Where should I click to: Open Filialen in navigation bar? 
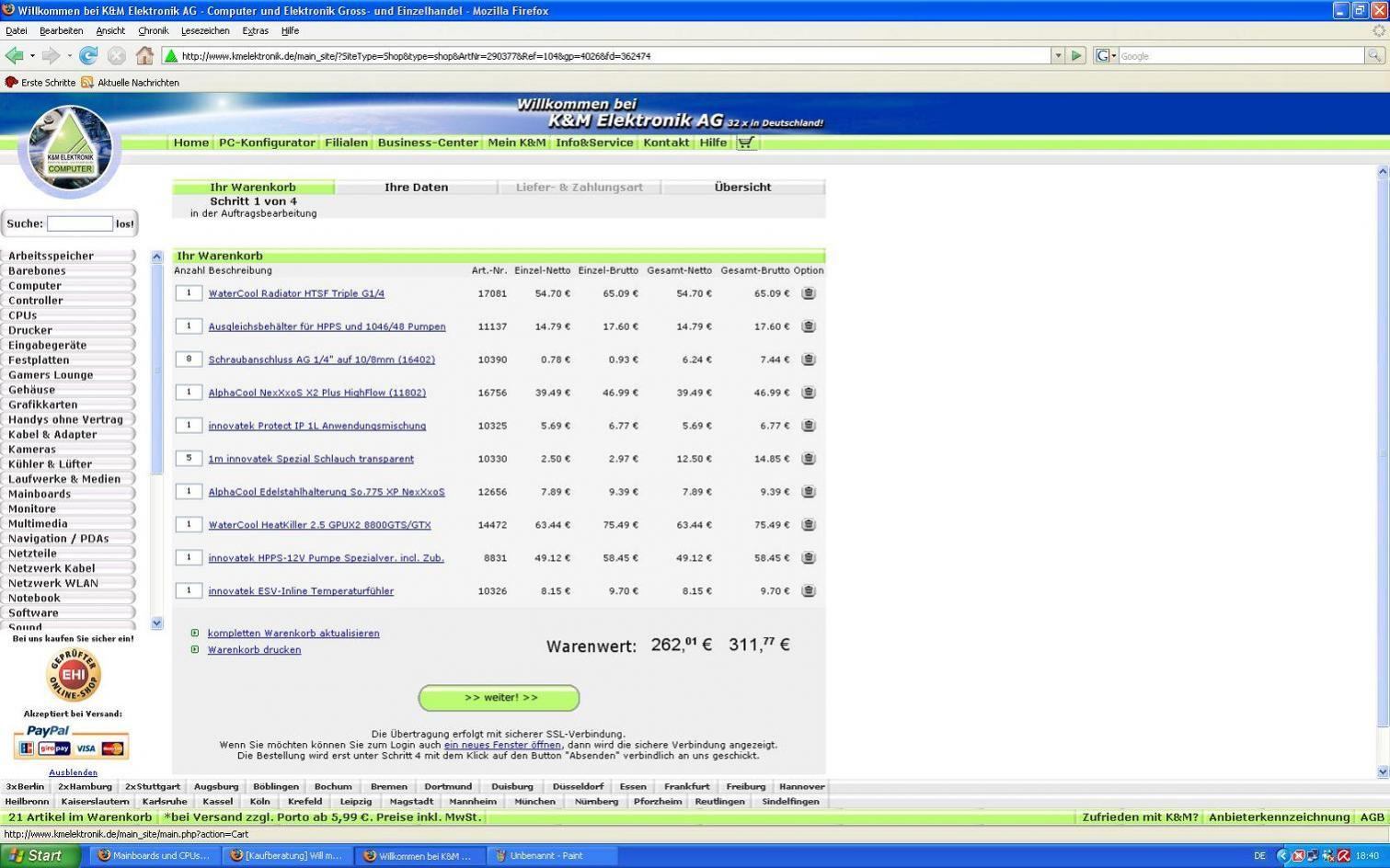(x=346, y=143)
